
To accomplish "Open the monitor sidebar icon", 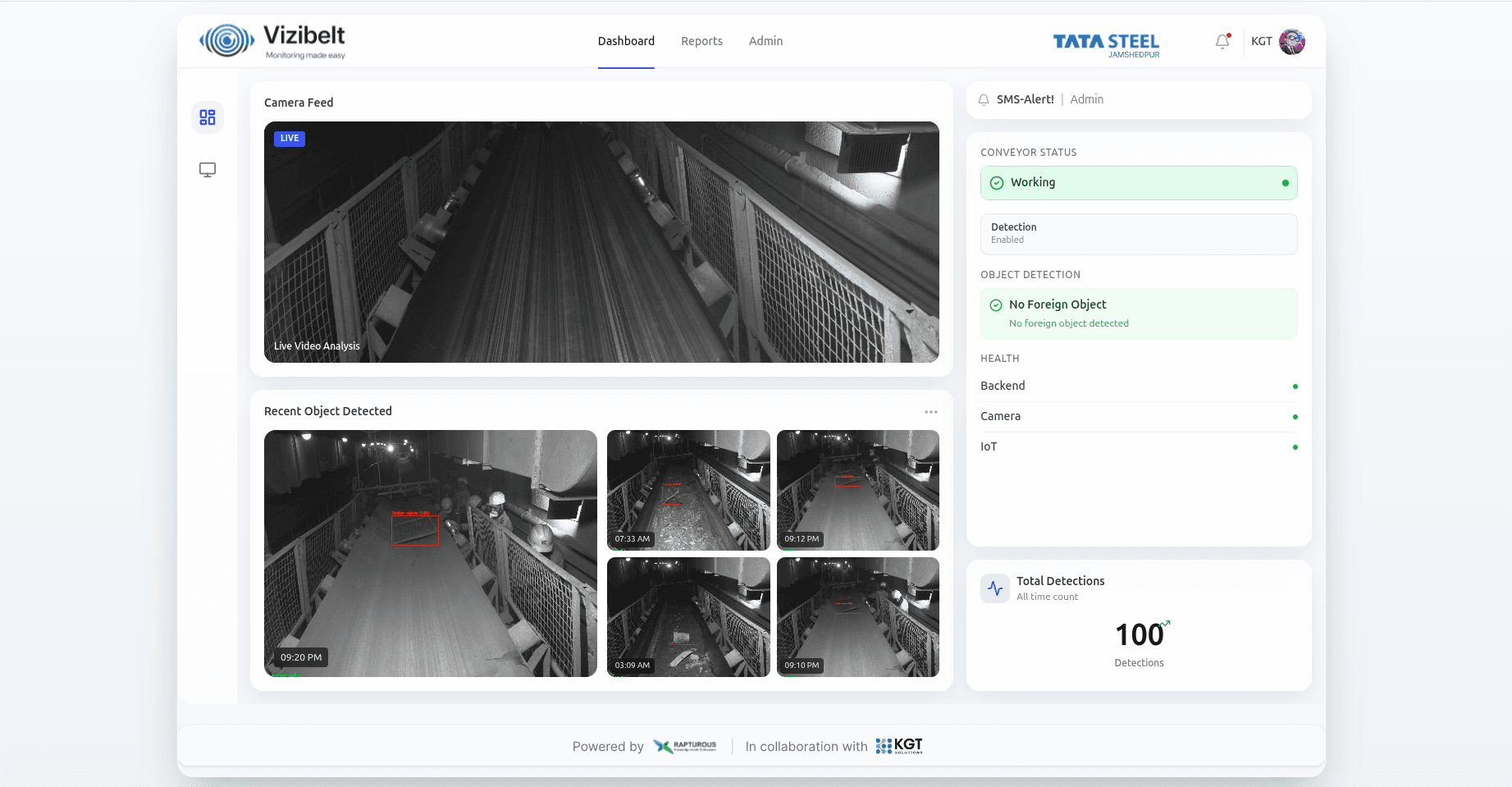I will click(208, 170).
